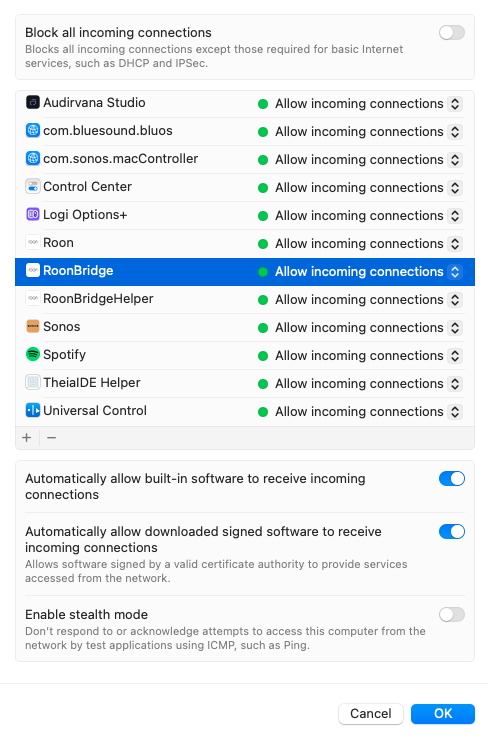Viewport: 488px width, 740px height.
Task: Click the Cancel button
Action: point(370,714)
